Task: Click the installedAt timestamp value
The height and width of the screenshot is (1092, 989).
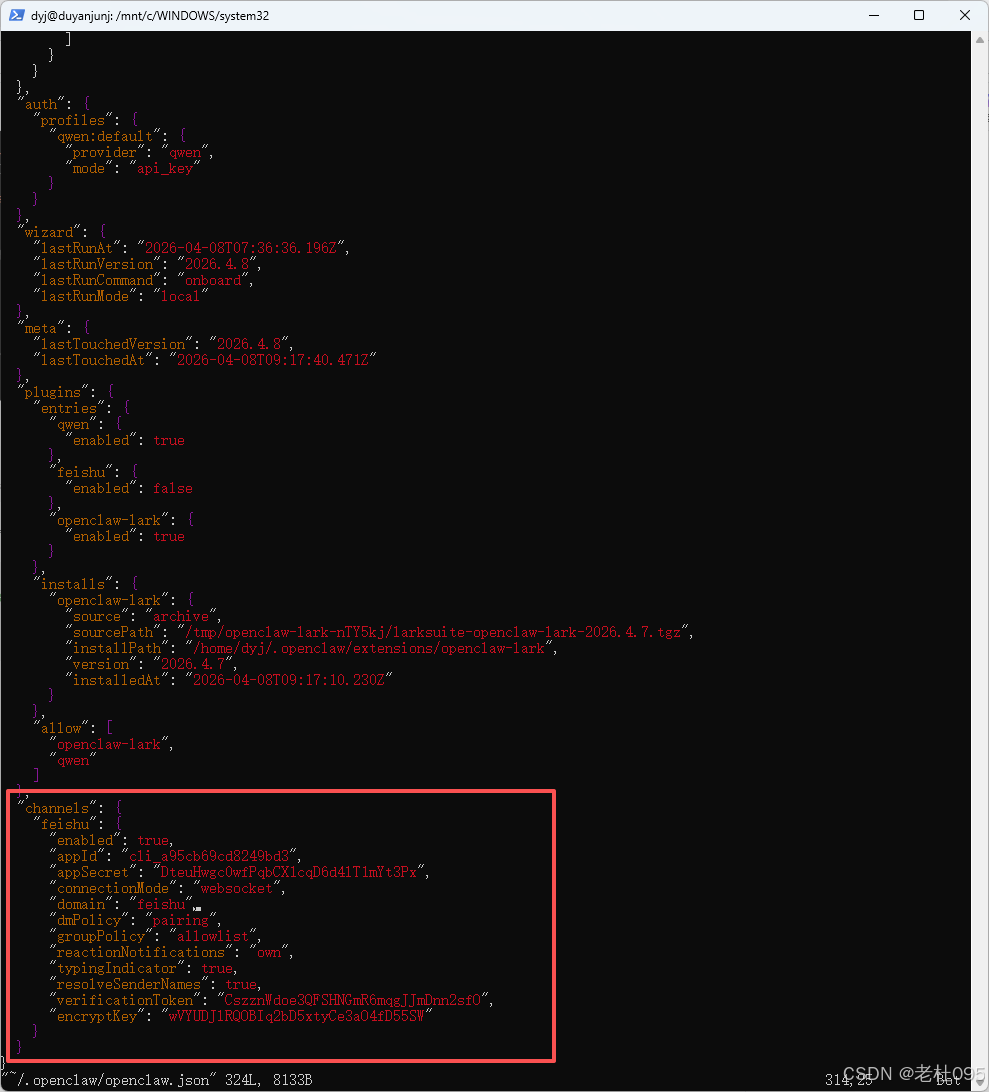Action: pyautogui.click(x=288, y=681)
